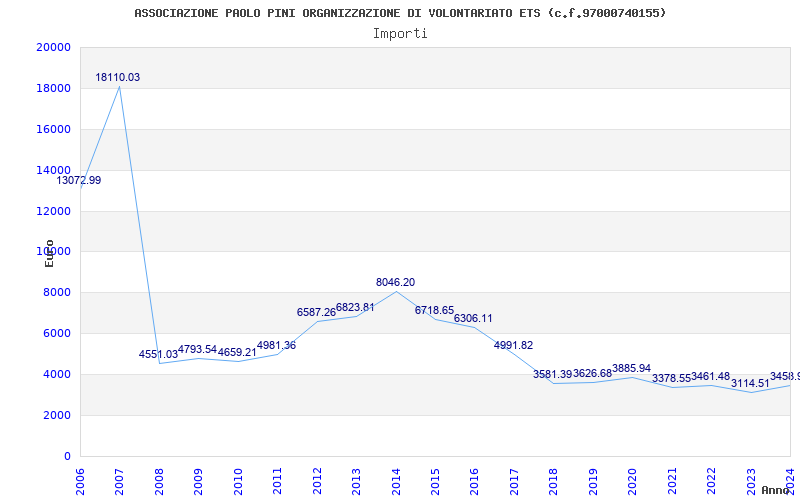
Task: Click the y-axis tick 20000
Action: pos(54,47)
